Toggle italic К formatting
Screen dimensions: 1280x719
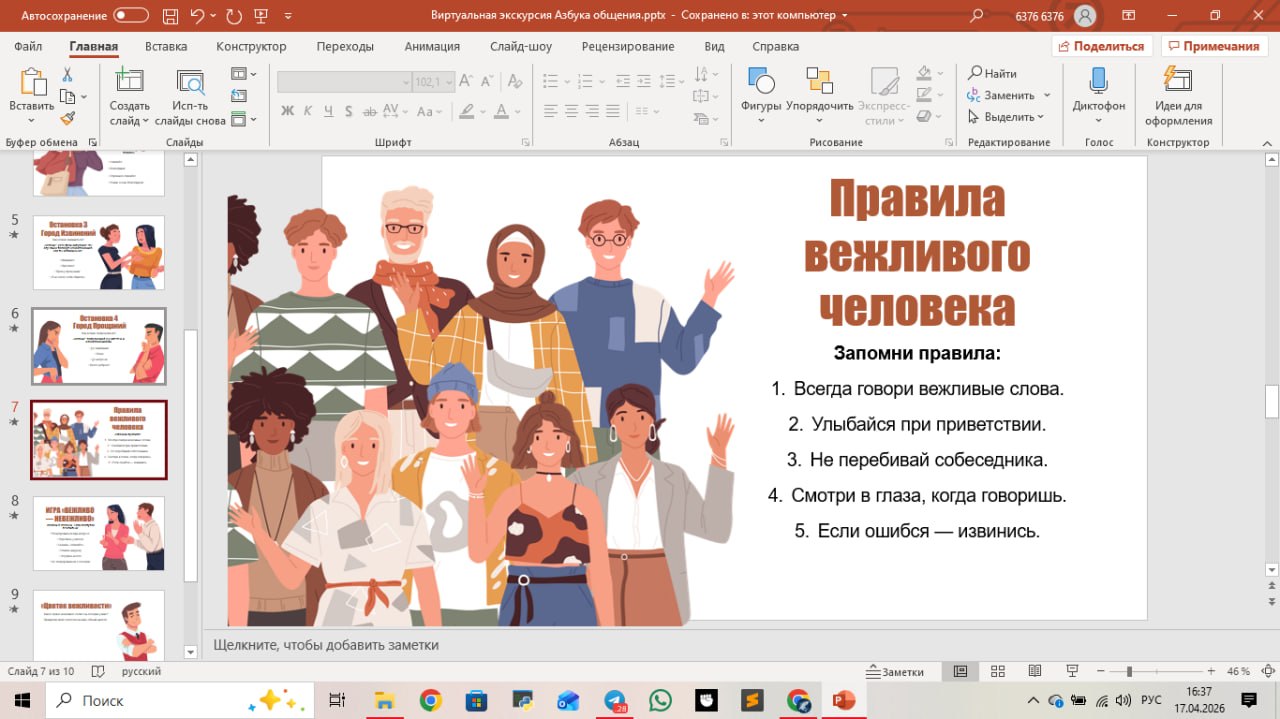tap(308, 111)
